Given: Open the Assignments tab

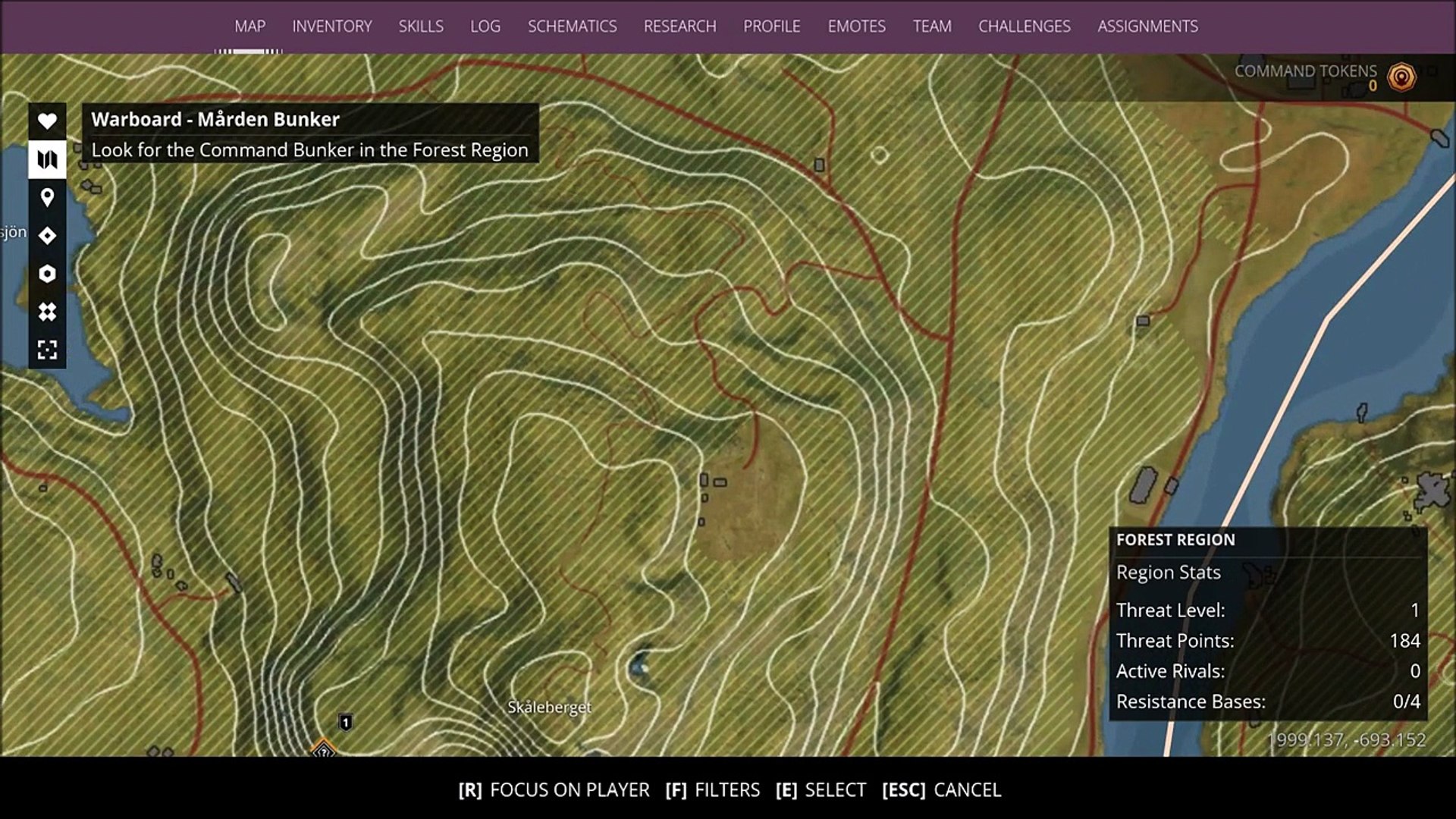Looking at the screenshot, I should click(x=1147, y=27).
